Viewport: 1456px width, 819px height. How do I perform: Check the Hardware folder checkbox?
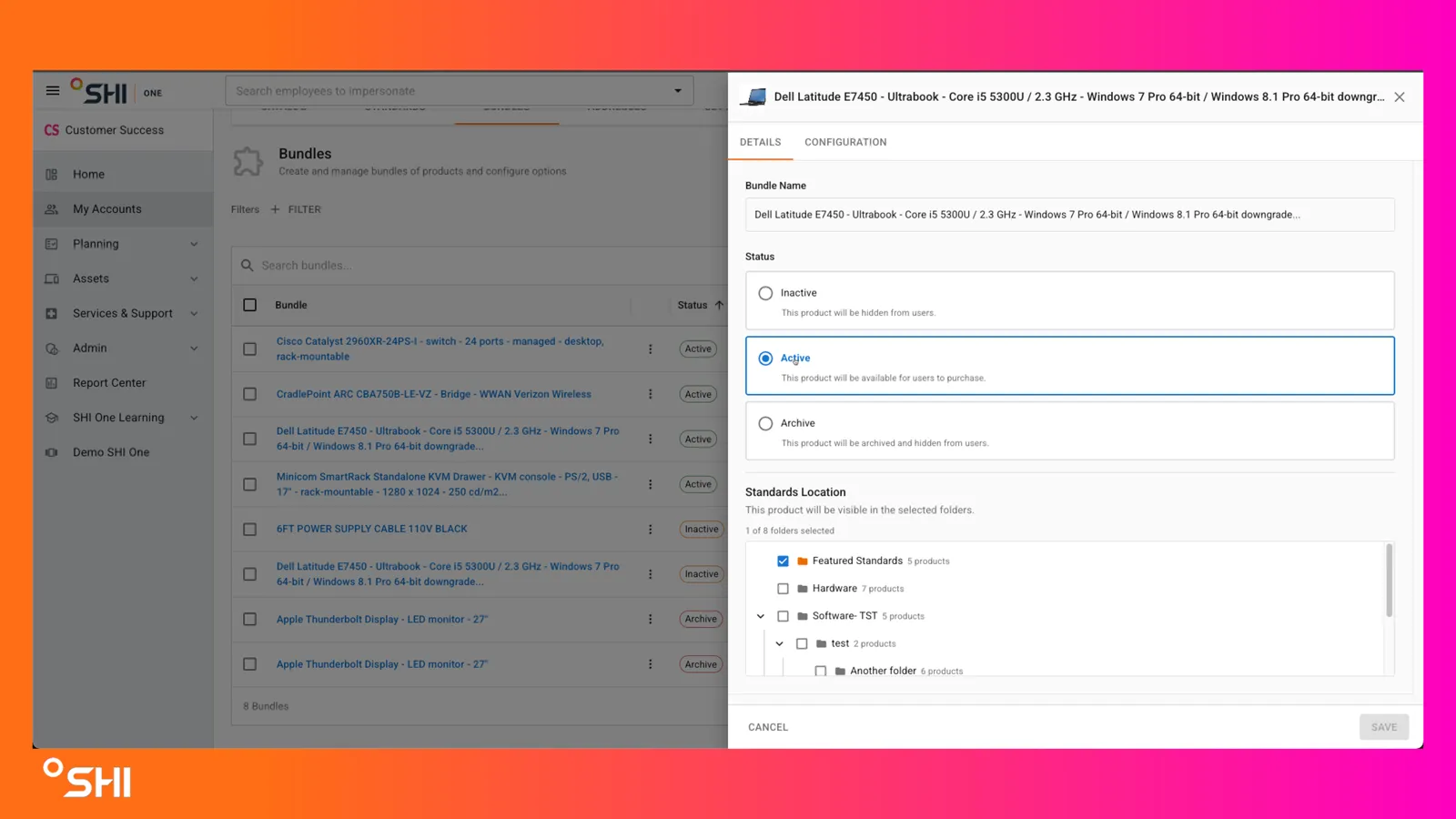783,589
